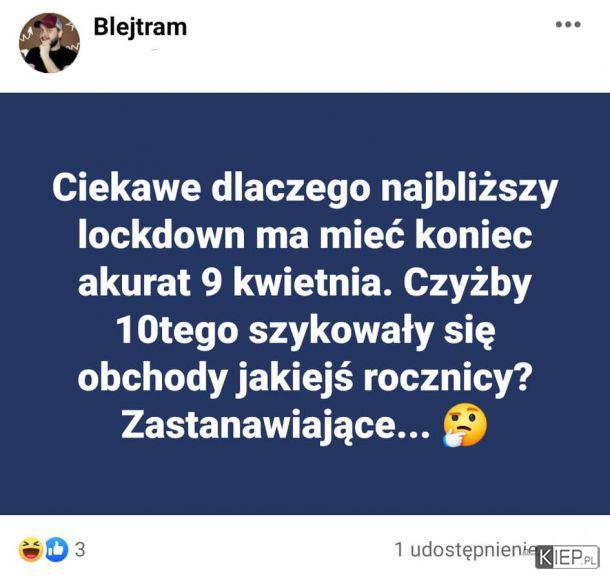Click the word szykowały in the post
The image size is (610, 579).
(341, 333)
